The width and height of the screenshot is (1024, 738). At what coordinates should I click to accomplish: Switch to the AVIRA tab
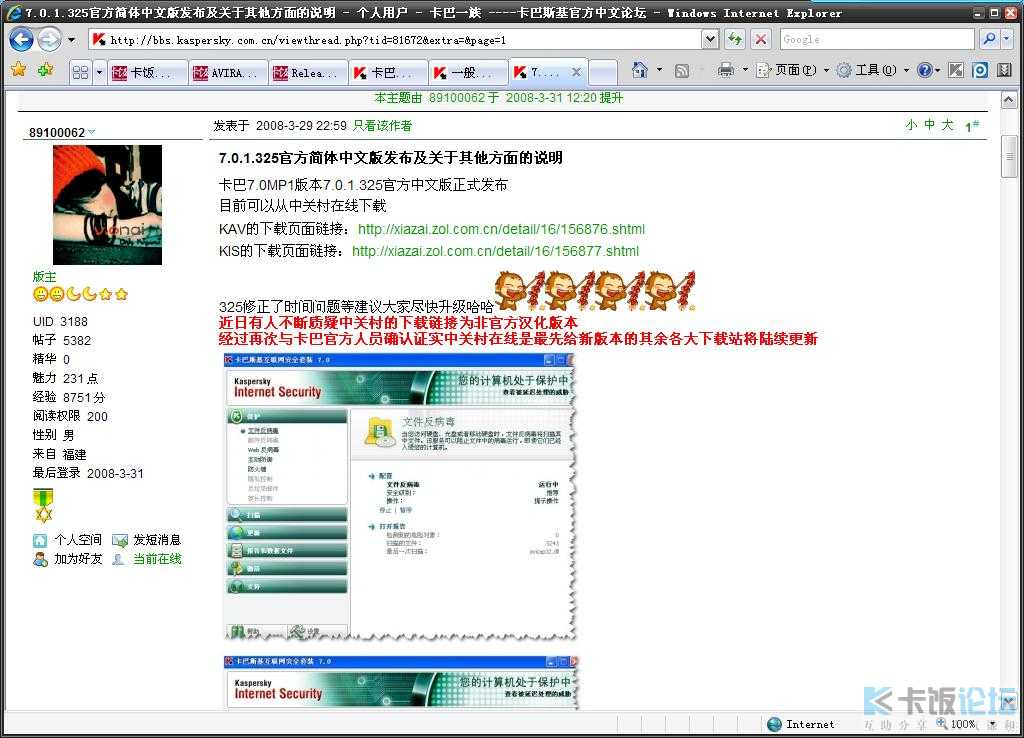coord(227,72)
